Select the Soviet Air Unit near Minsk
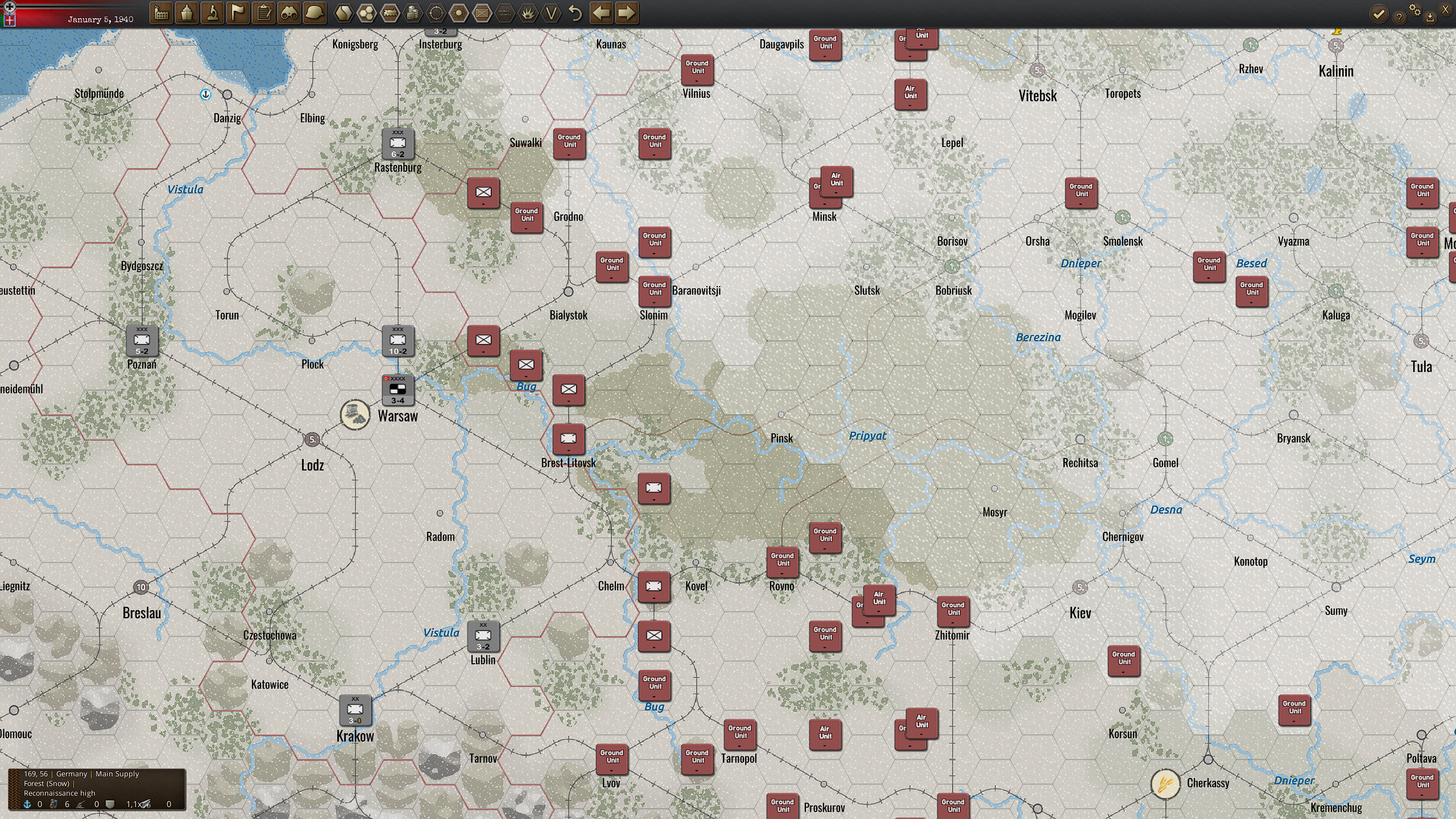Viewport: 1456px width, 819px height. [836, 181]
